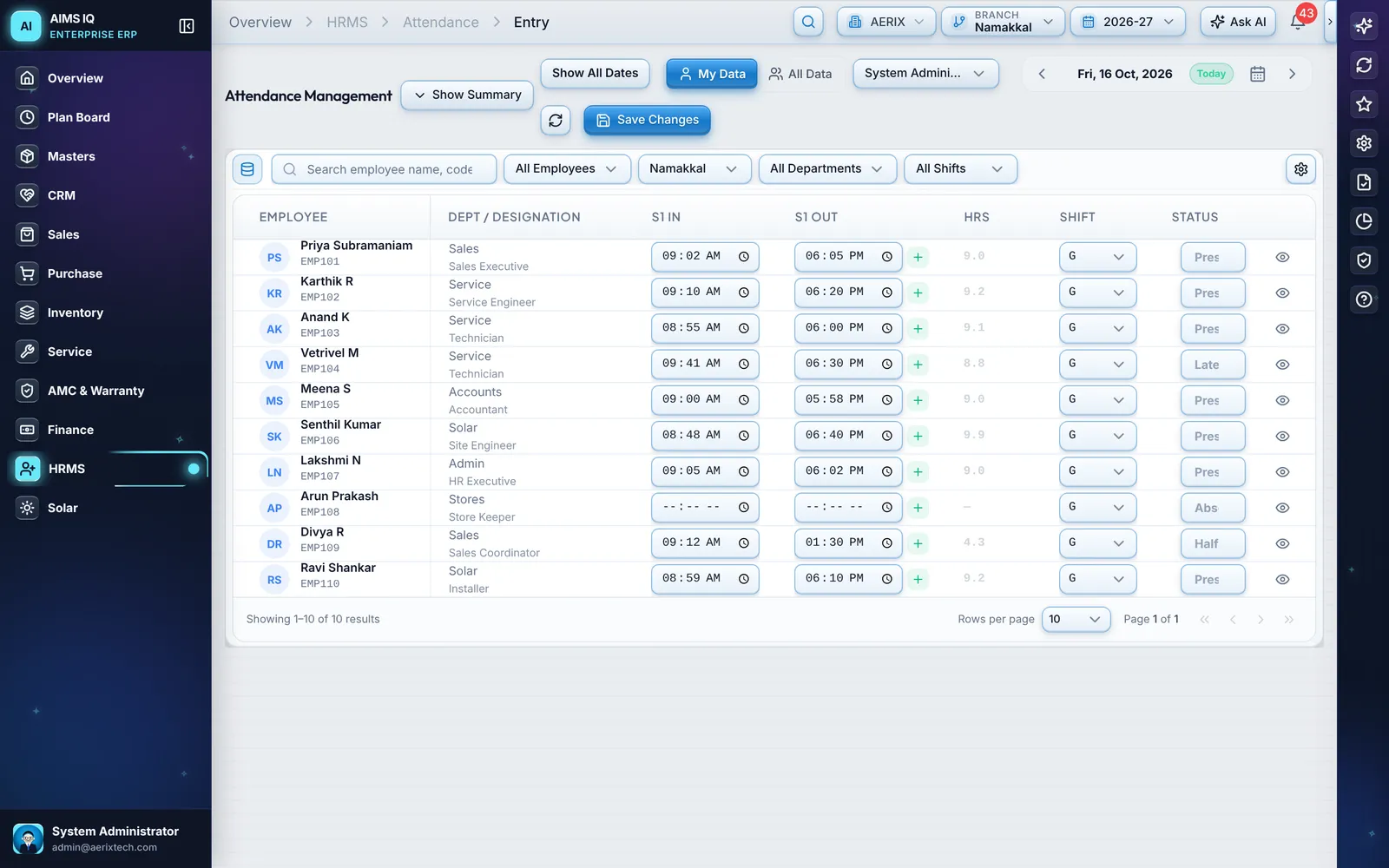
Task: Add punch for Arun Prakash
Action: pos(918,508)
